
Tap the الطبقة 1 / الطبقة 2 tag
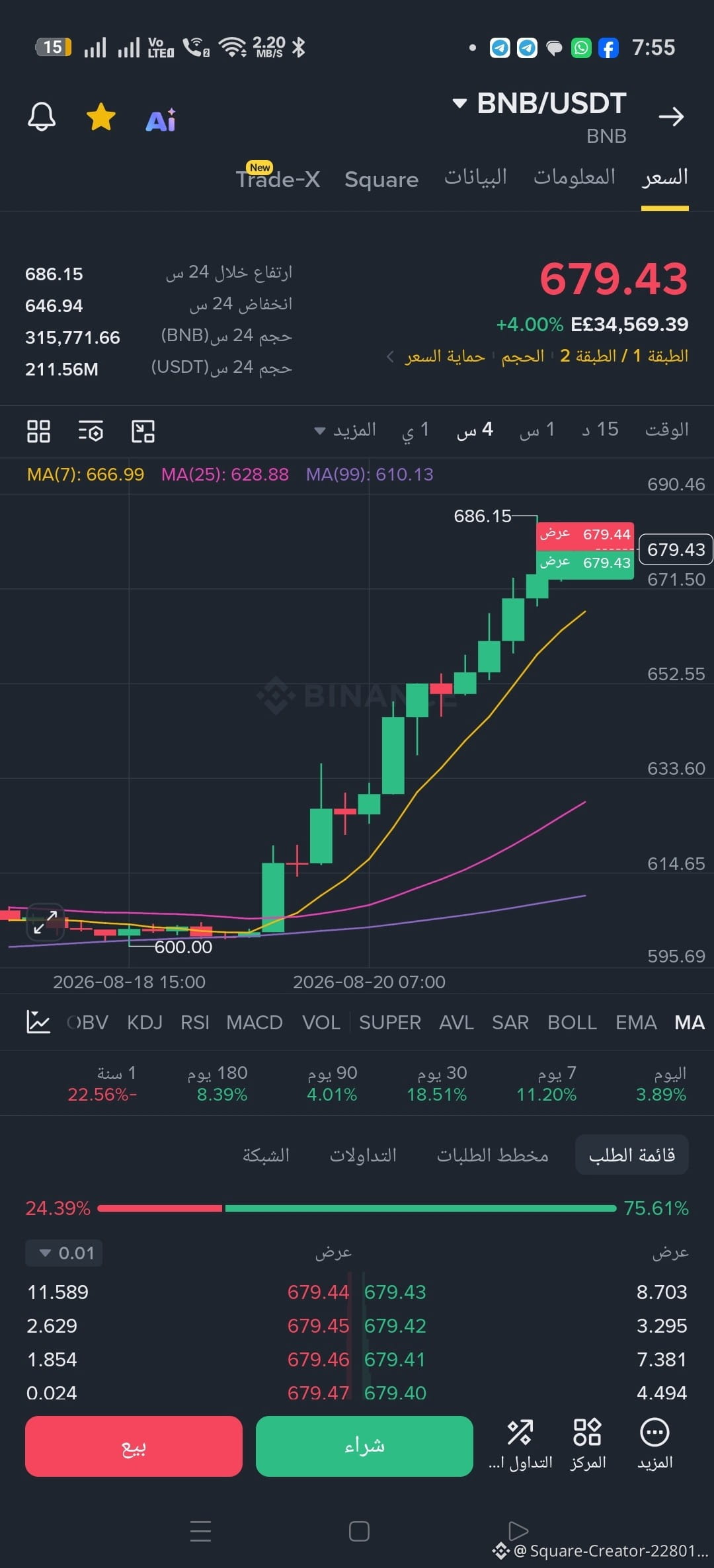click(624, 356)
